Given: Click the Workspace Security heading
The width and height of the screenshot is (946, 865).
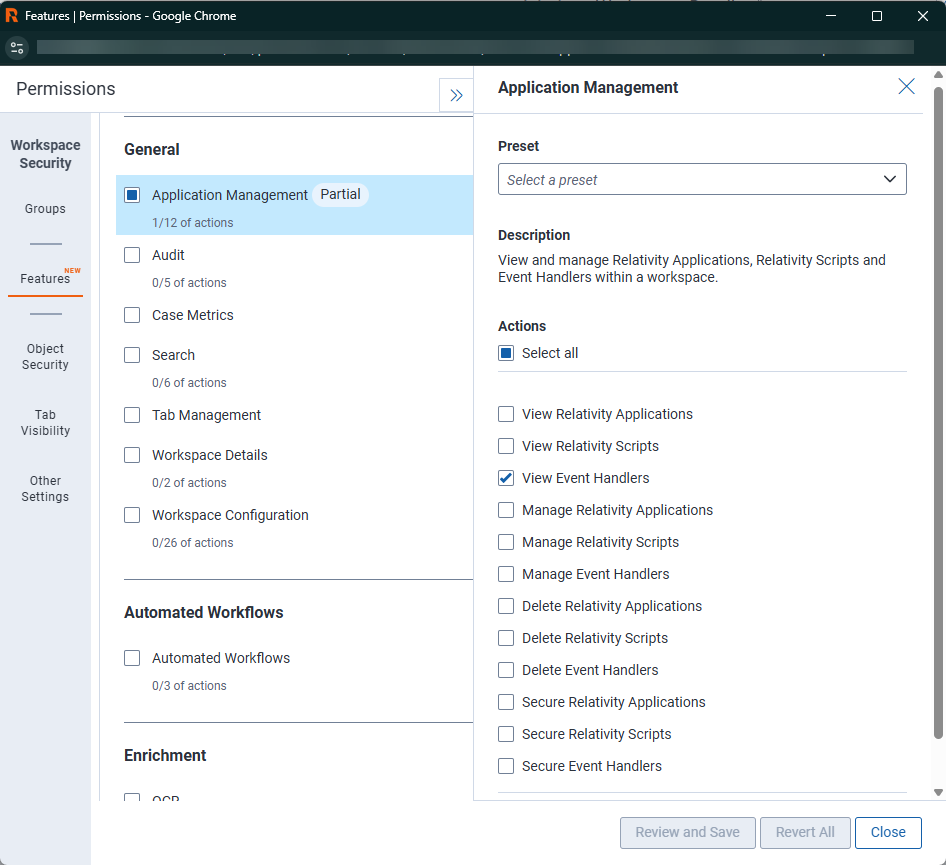Looking at the screenshot, I should point(45,154).
